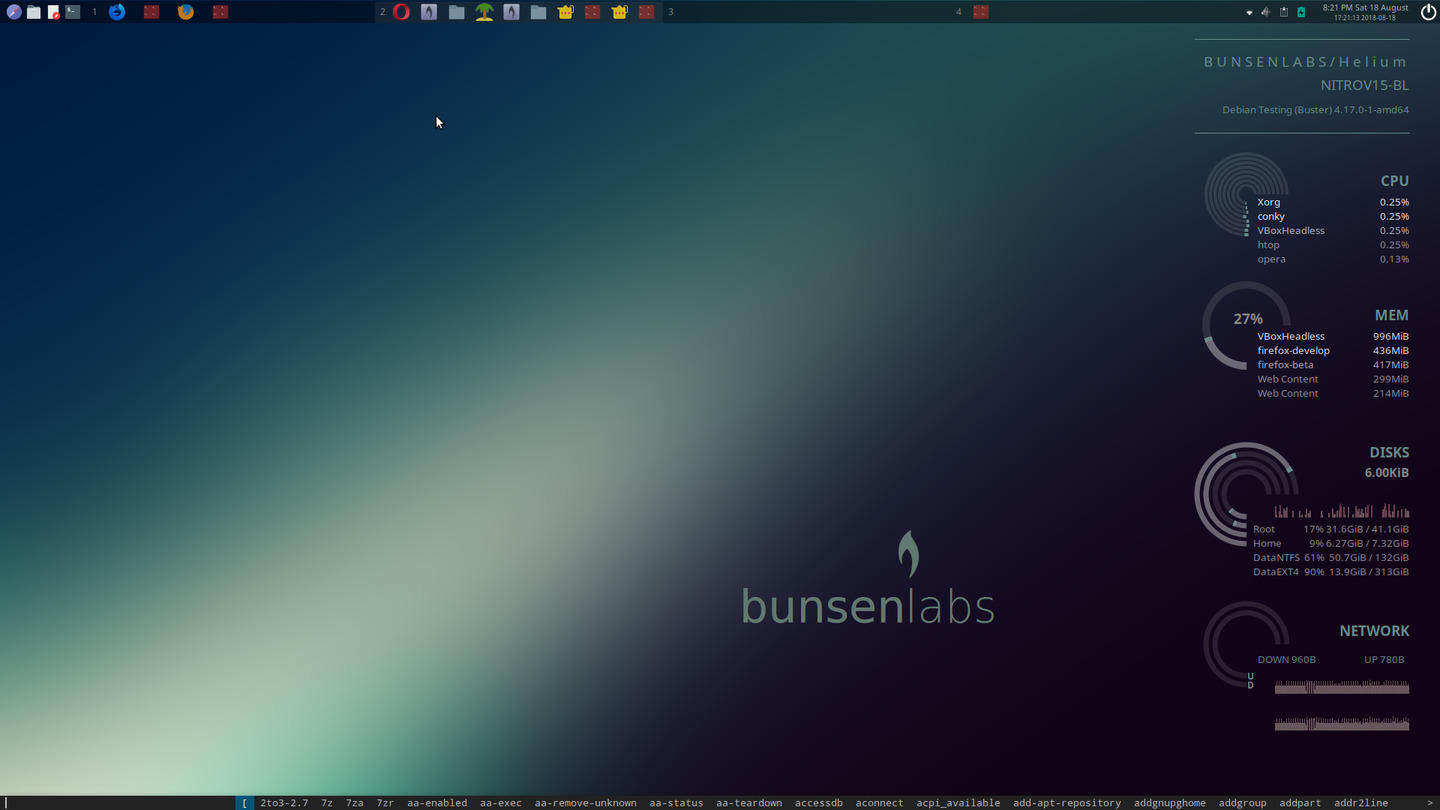
Task: Switch to workspace 2
Action: tap(382, 12)
